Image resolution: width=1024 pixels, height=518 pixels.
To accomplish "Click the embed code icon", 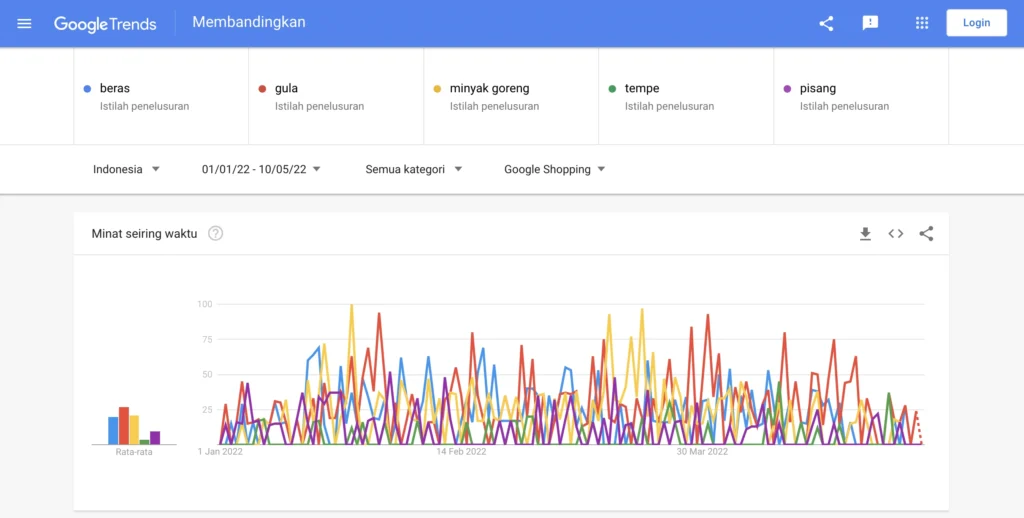I will [896, 234].
